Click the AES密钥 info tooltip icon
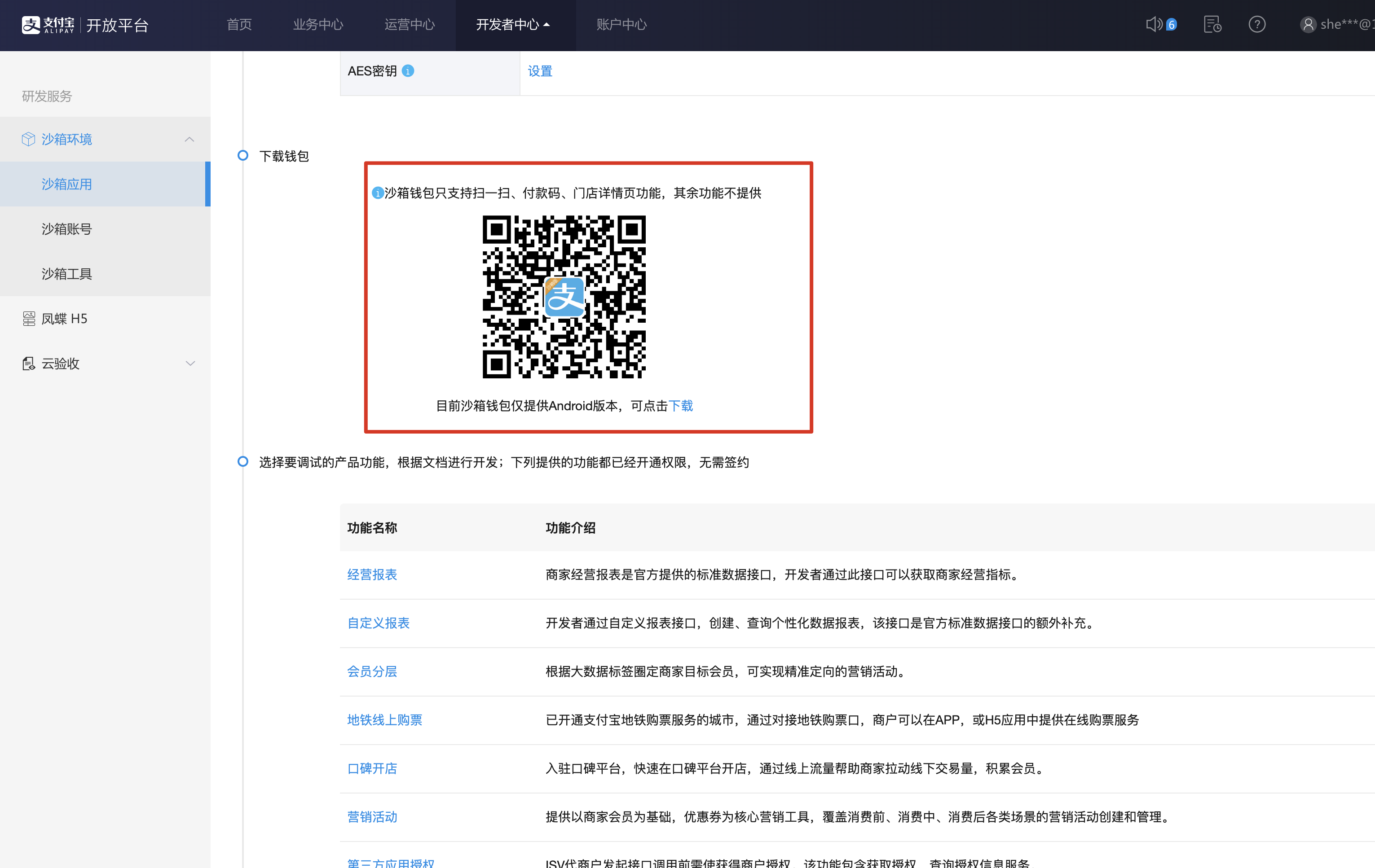The width and height of the screenshot is (1375, 868). point(408,71)
